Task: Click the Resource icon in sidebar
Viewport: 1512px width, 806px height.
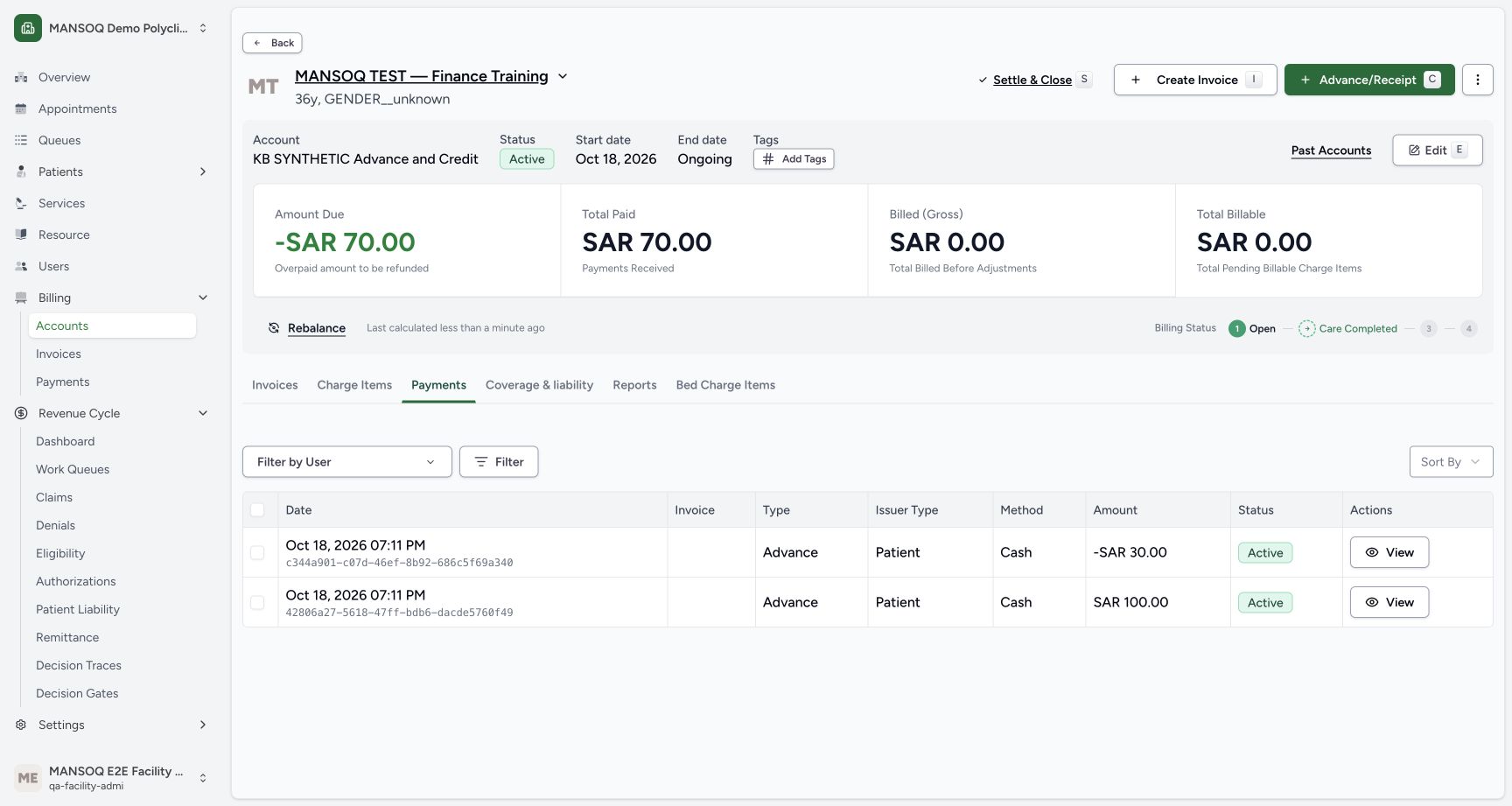Action: coord(21,235)
